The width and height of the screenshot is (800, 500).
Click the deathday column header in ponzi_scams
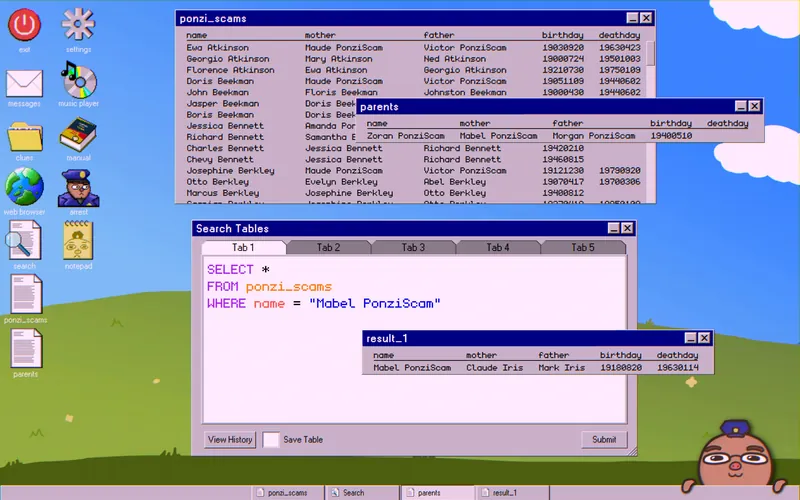(x=619, y=35)
